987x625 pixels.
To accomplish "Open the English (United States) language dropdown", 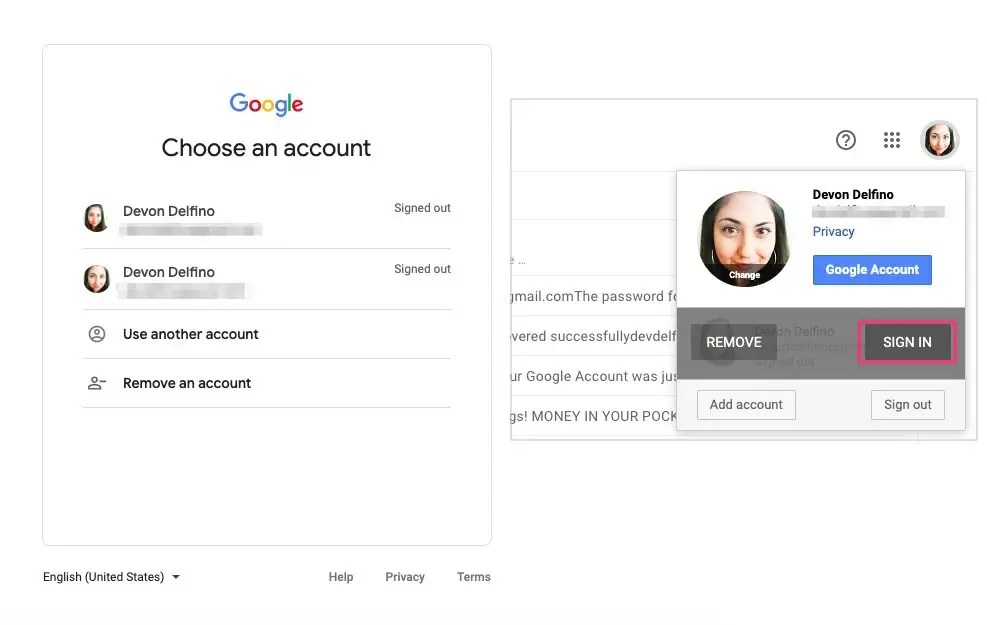I will (x=111, y=577).
